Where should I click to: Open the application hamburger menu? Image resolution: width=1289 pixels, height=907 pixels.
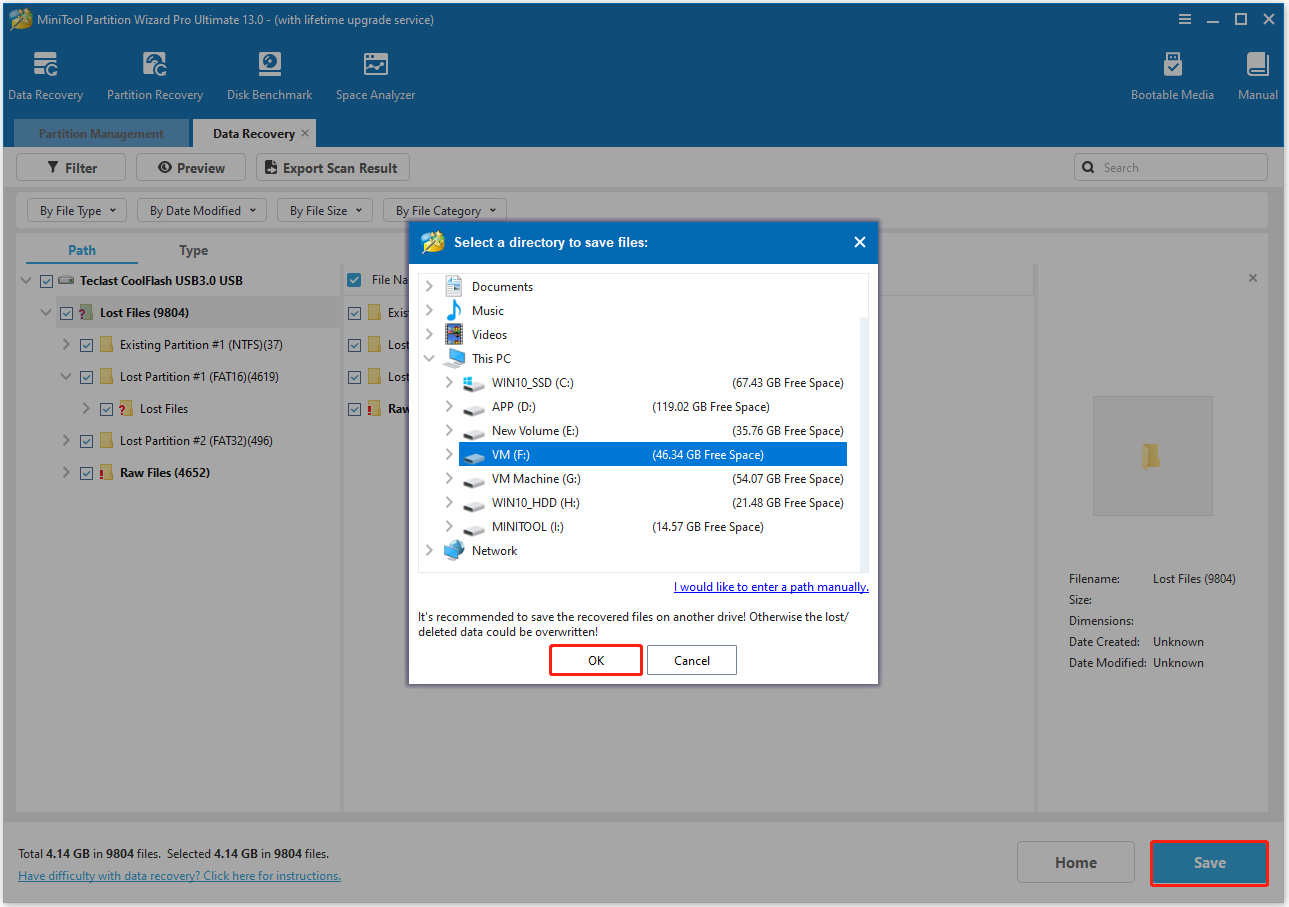[1185, 19]
